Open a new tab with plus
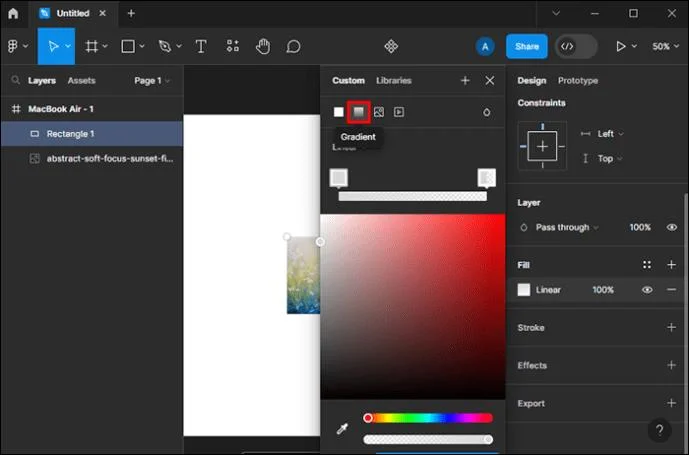This screenshot has width=689, height=455. tap(131, 13)
